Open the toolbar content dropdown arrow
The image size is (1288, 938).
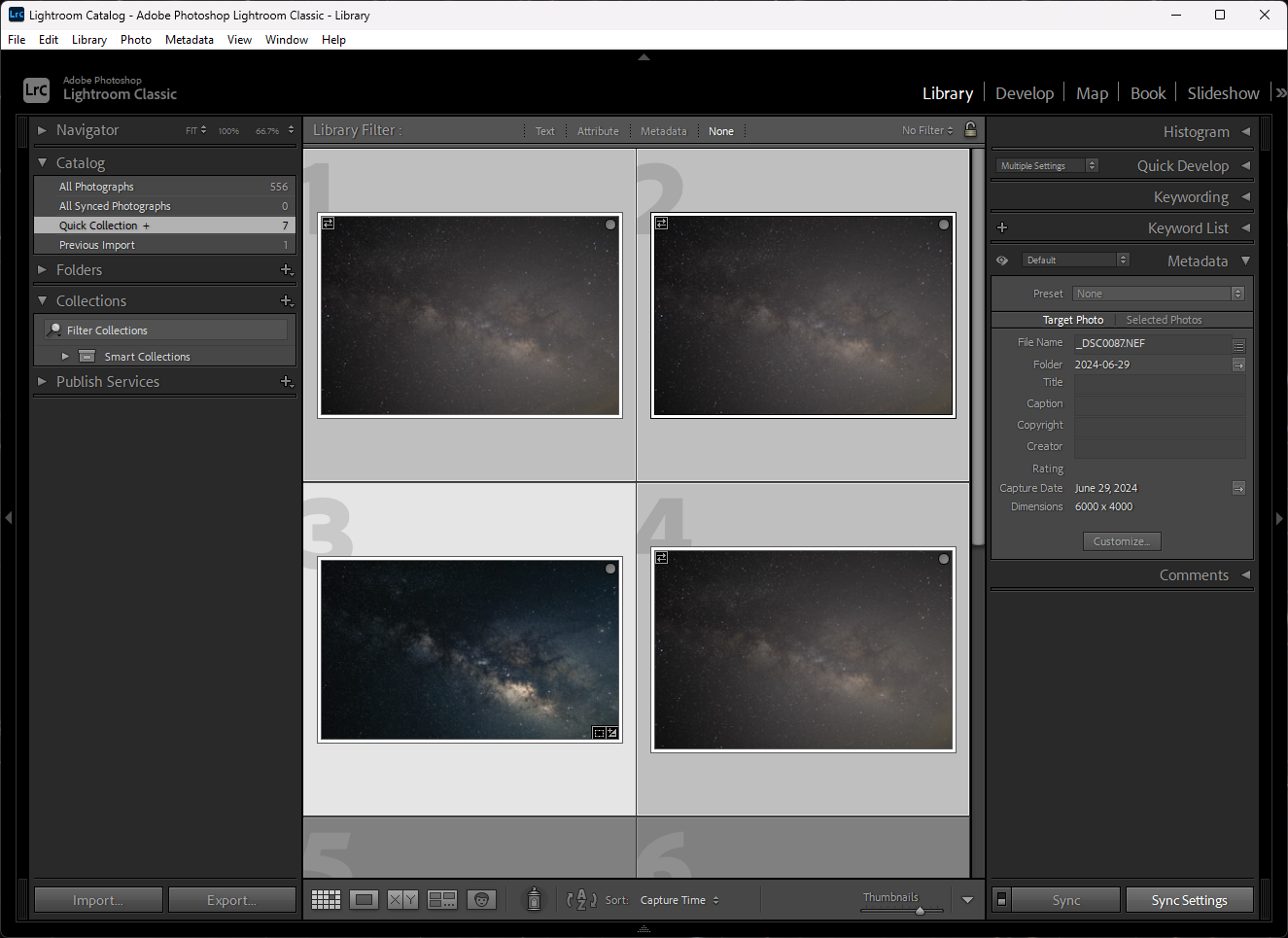pos(967,900)
